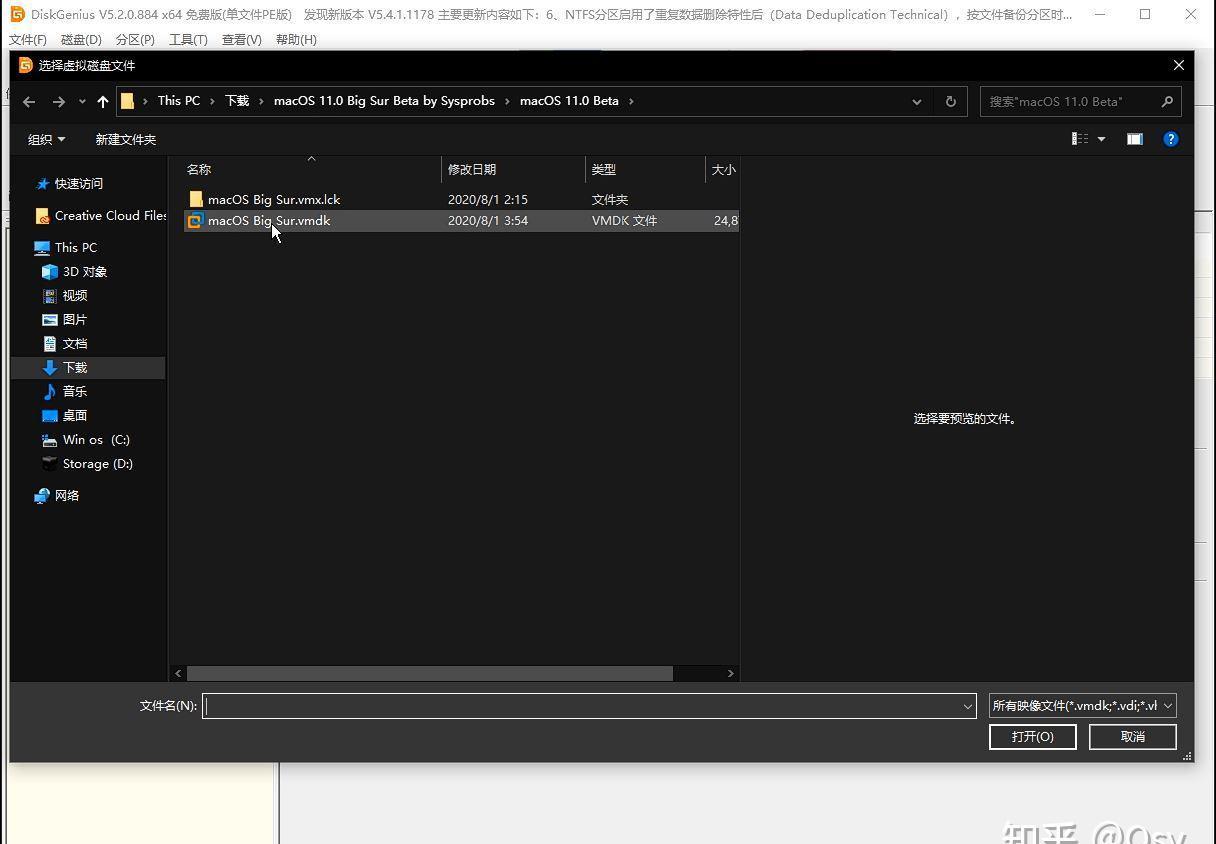The image size is (1216, 844).
Task: Expand the file name history dropdown
Action: (x=967, y=706)
